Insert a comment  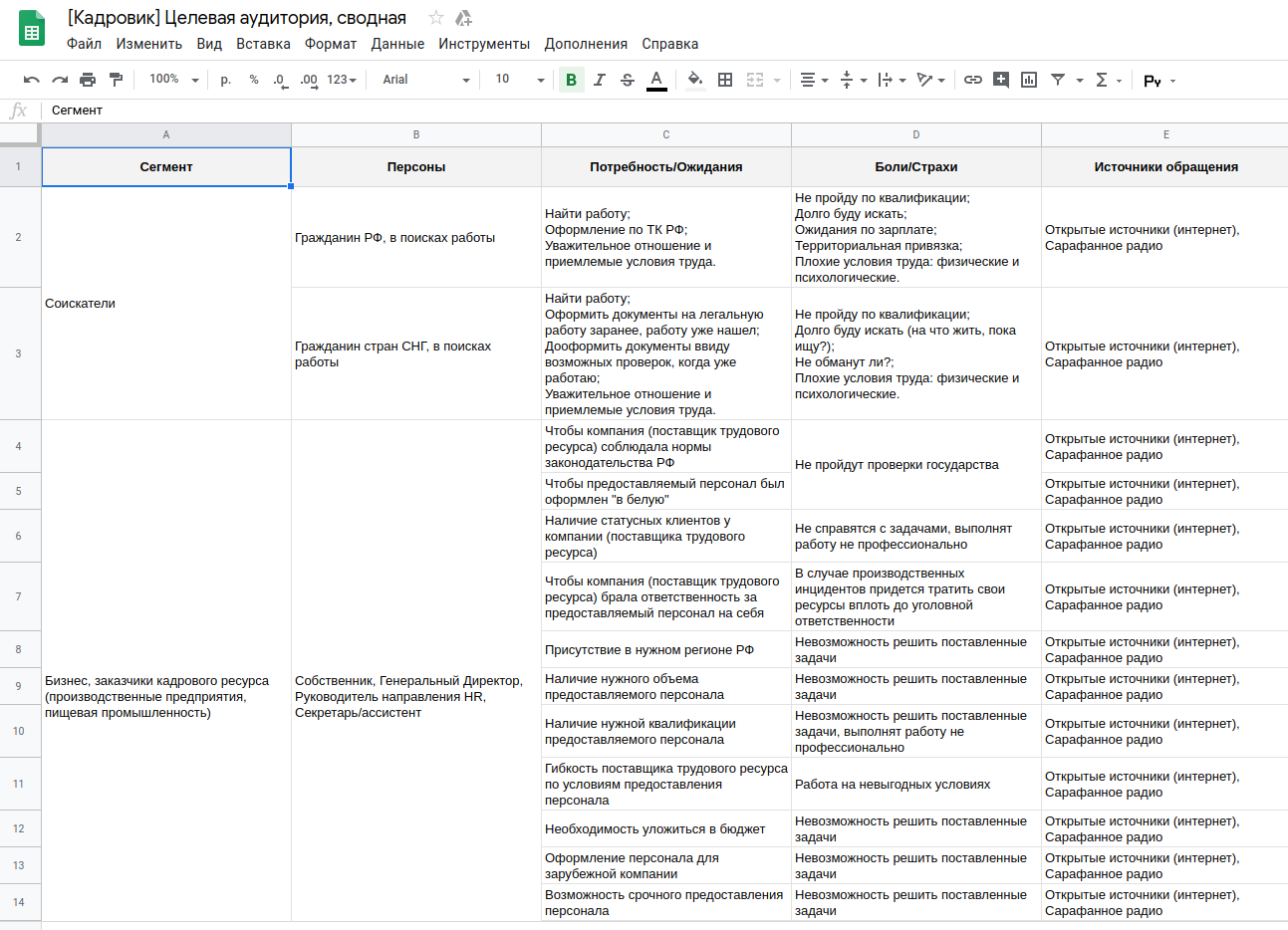click(1001, 80)
